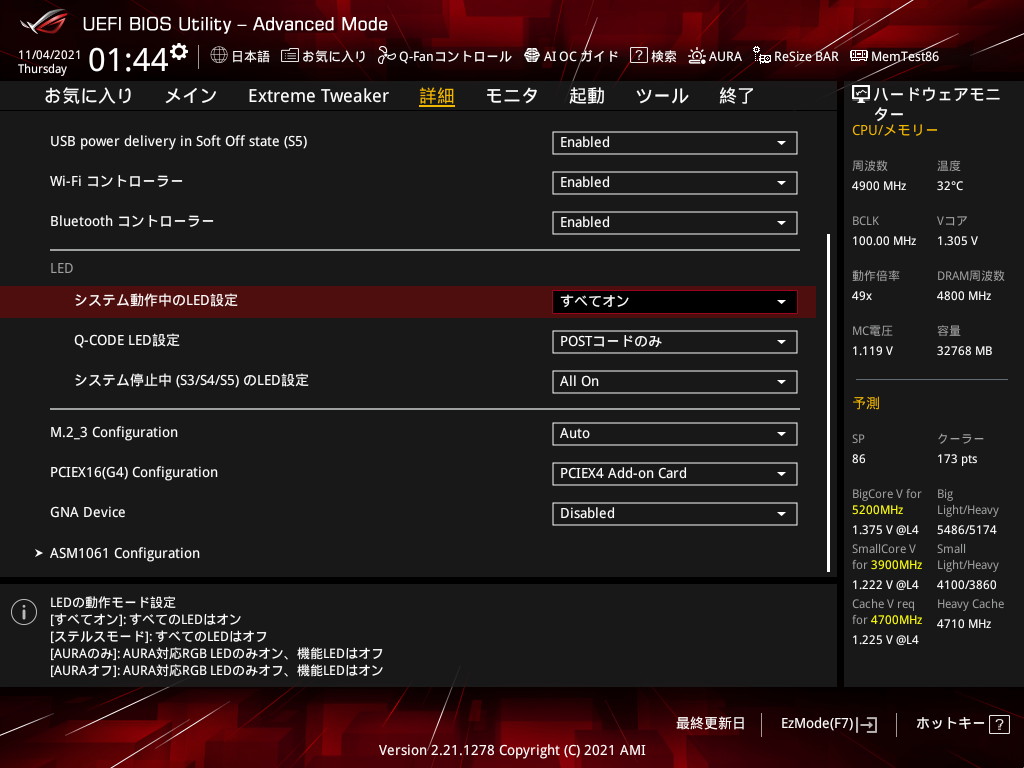Open S3/S4/S5 LED設定 dropdown

[x=675, y=382]
